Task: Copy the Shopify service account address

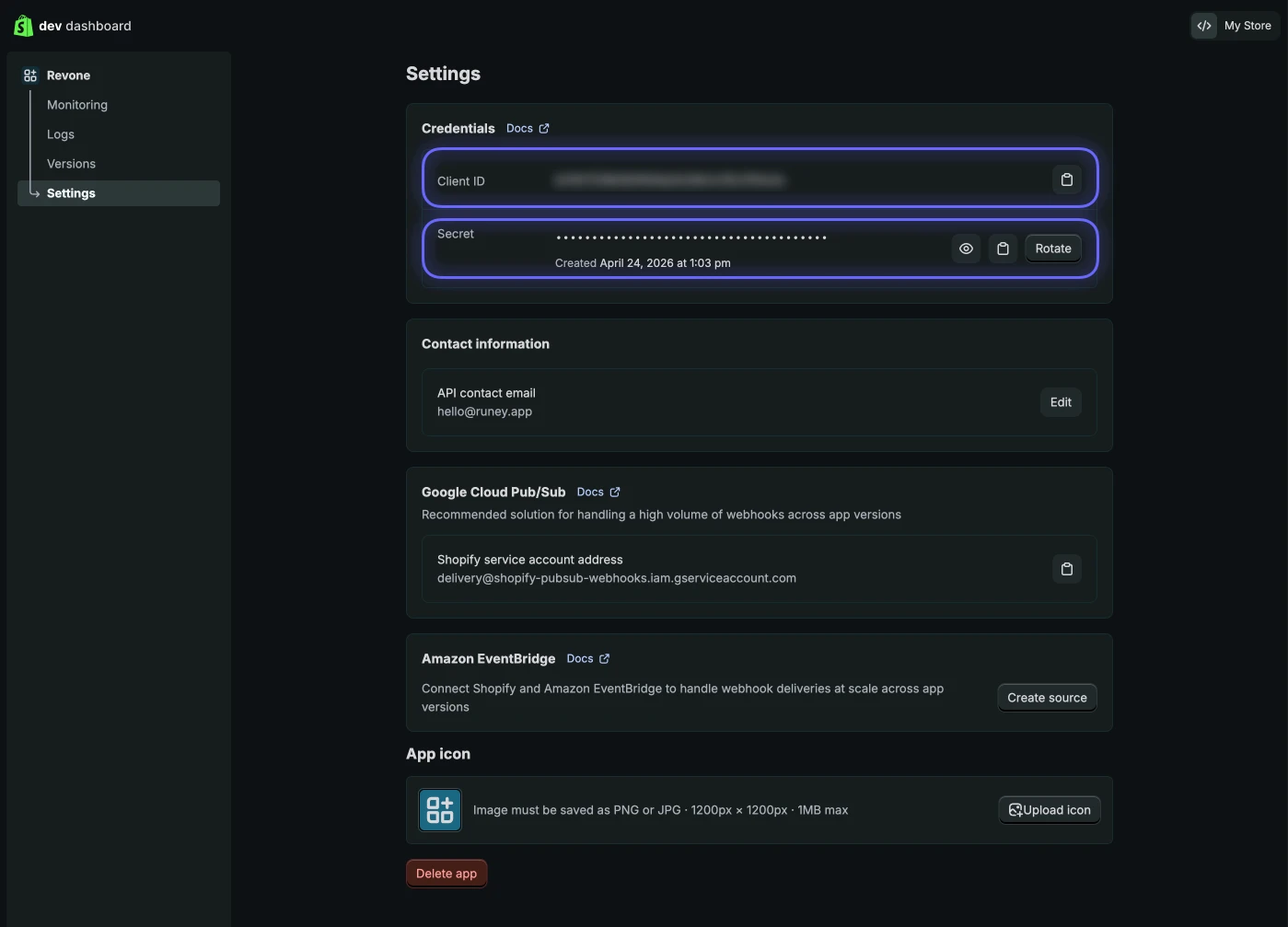Action: [x=1066, y=569]
